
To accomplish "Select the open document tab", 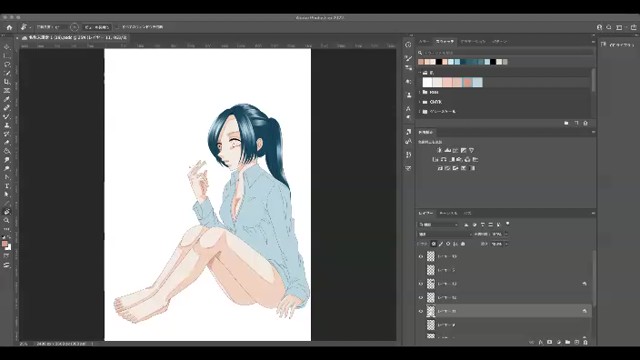I will tap(76, 38).
